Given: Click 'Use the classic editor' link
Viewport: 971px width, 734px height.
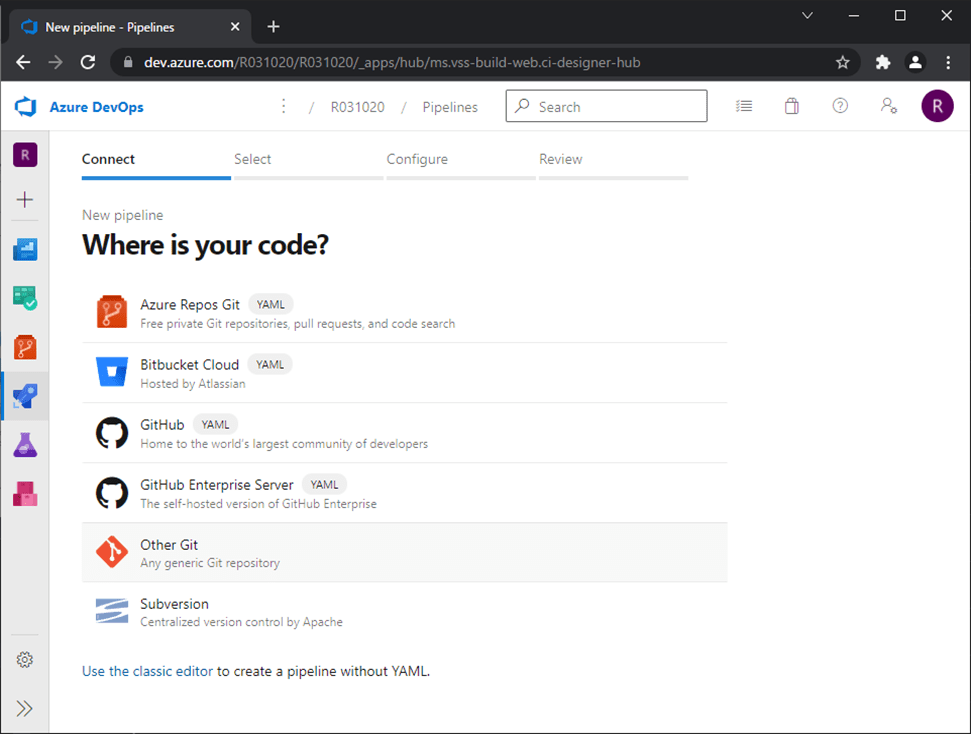Looking at the screenshot, I should click(147, 671).
